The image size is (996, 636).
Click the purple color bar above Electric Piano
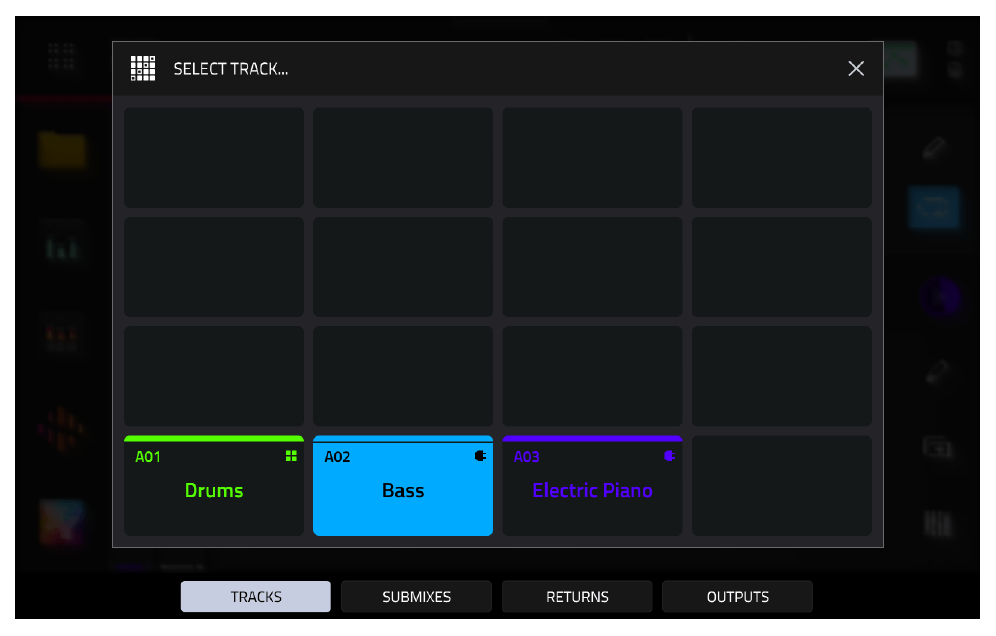pos(592,438)
